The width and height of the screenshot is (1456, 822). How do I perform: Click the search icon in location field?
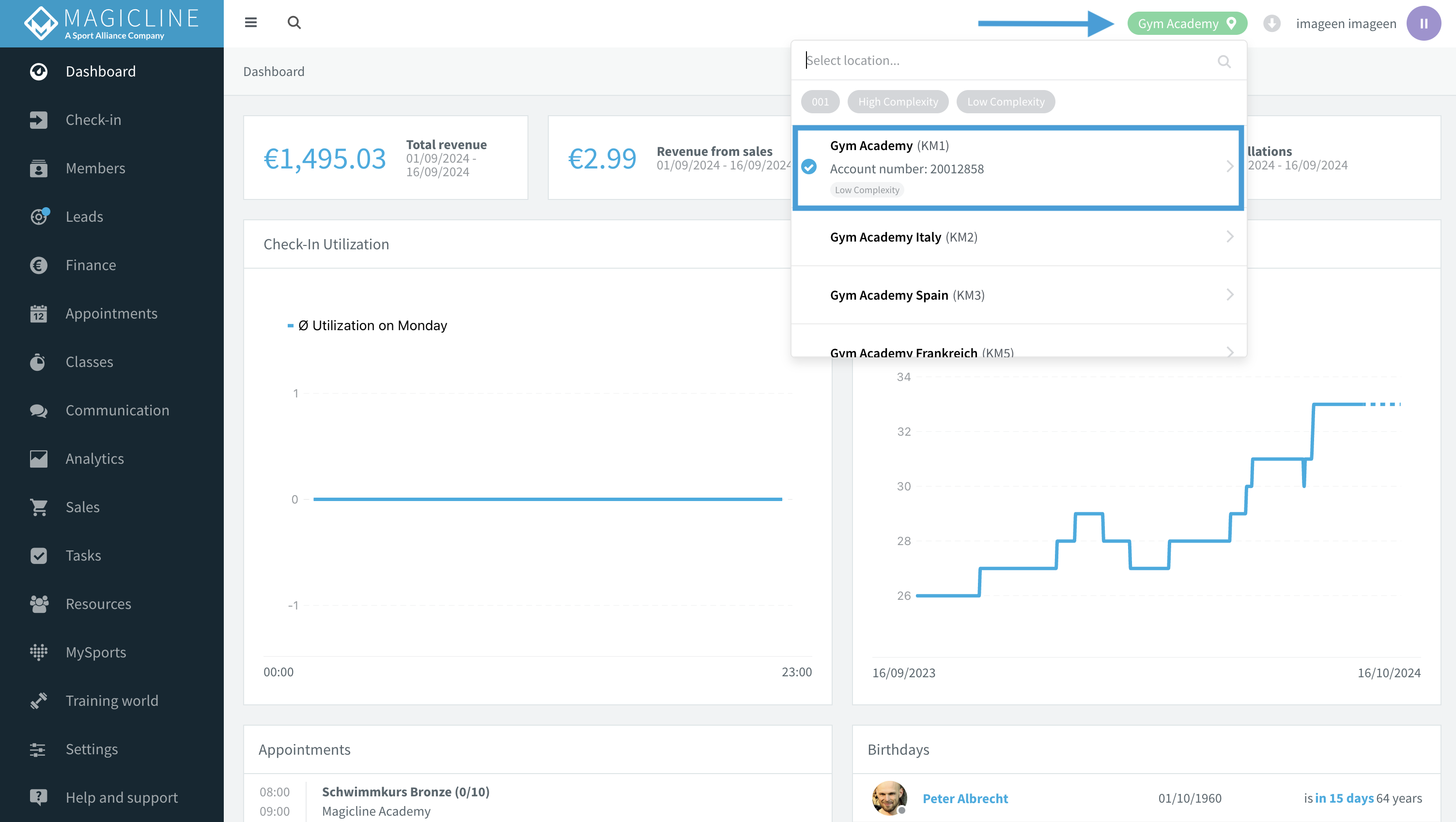(1224, 61)
